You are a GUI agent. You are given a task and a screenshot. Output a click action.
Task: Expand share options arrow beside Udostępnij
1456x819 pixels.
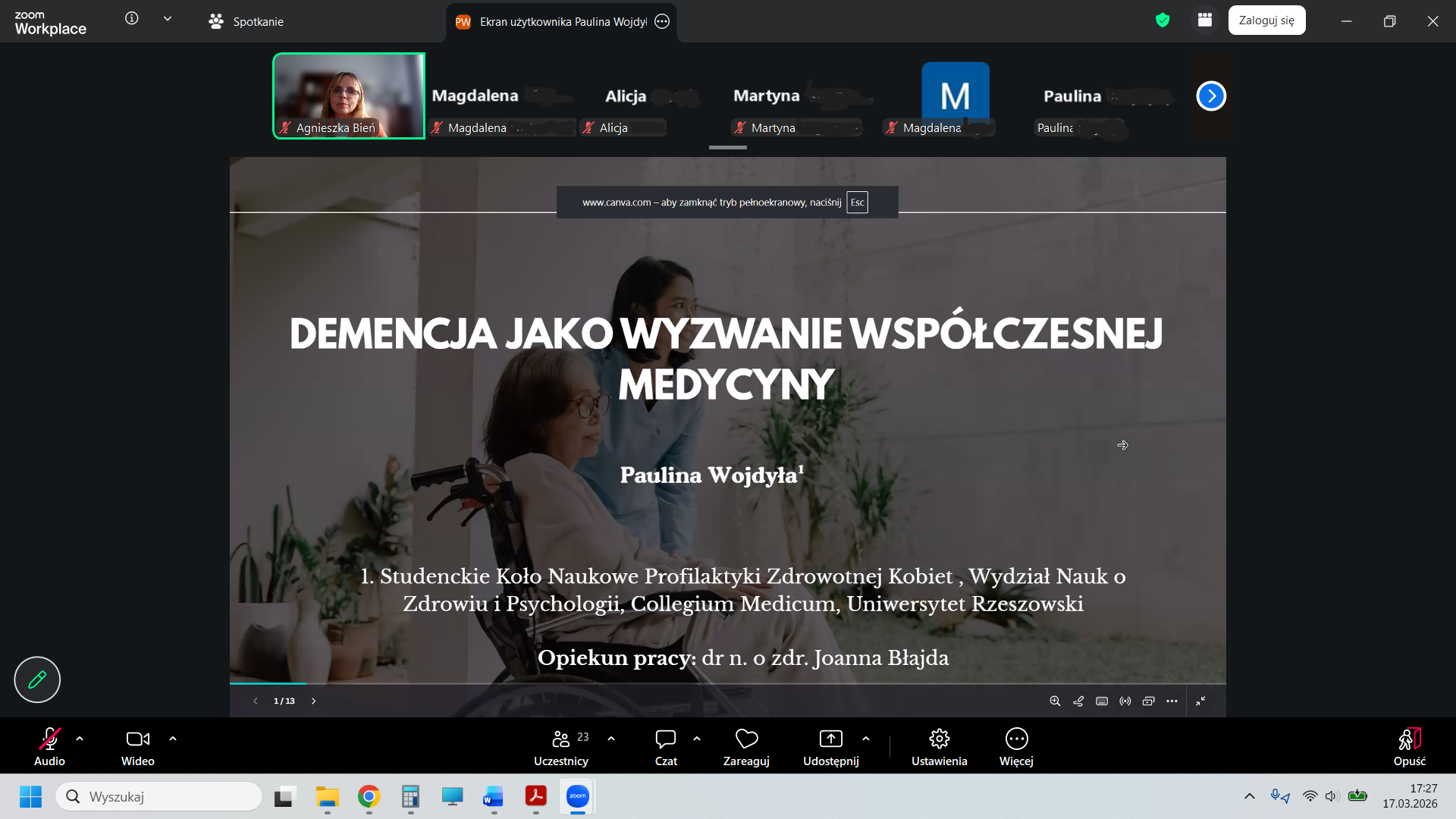point(866,739)
